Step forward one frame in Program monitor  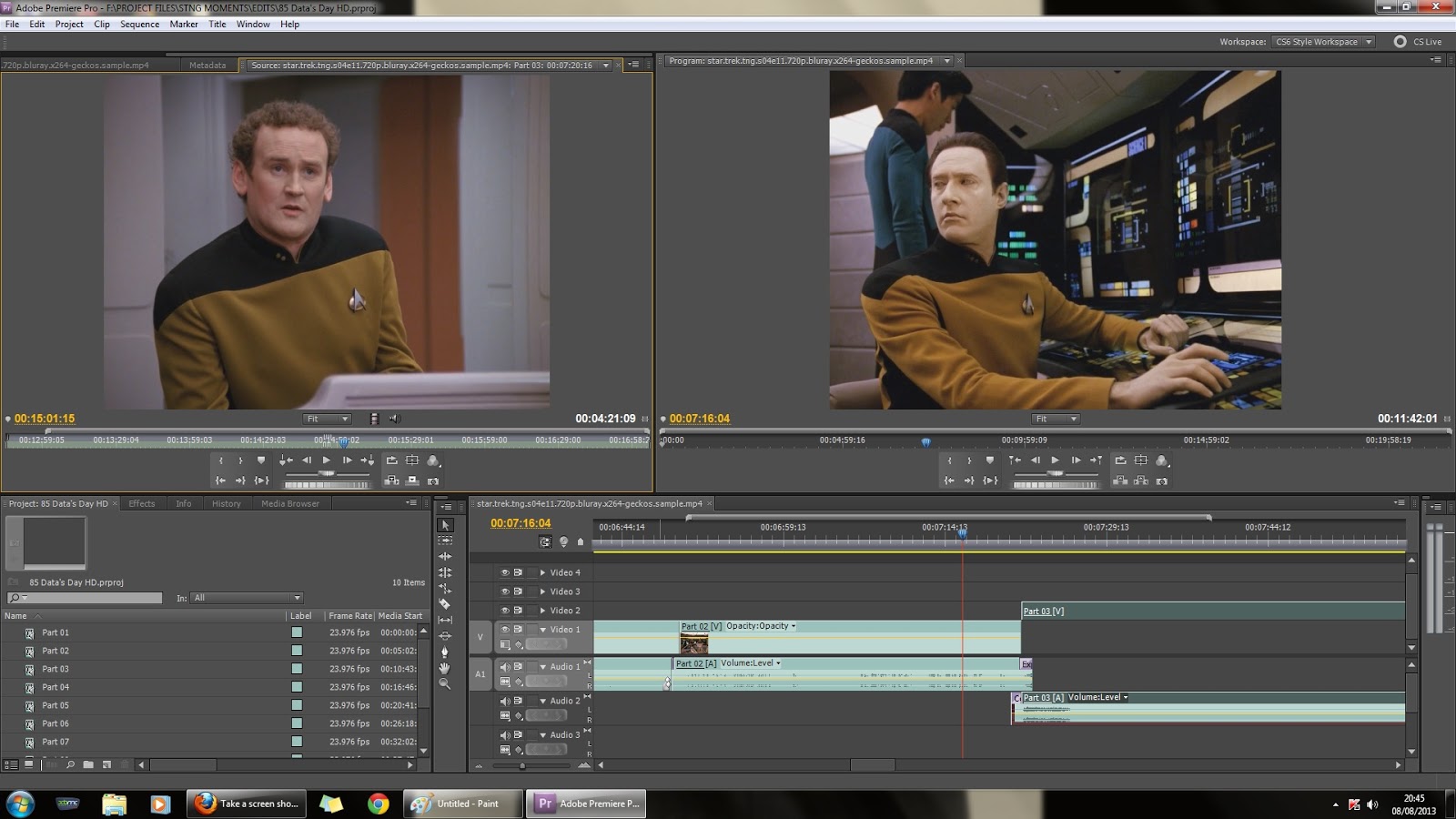click(x=1076, y=460)
